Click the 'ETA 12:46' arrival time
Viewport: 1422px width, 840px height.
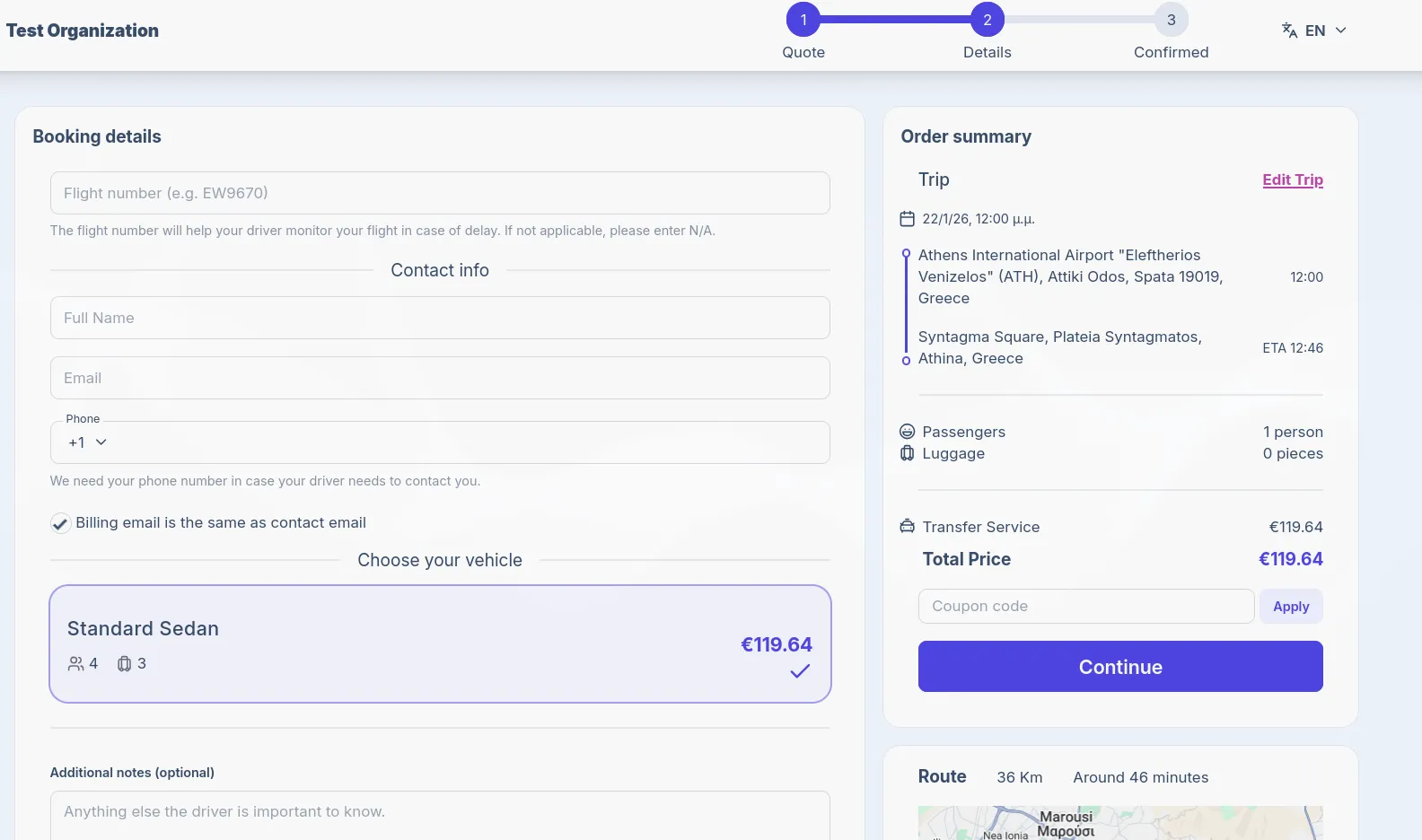coord(1293,348)
